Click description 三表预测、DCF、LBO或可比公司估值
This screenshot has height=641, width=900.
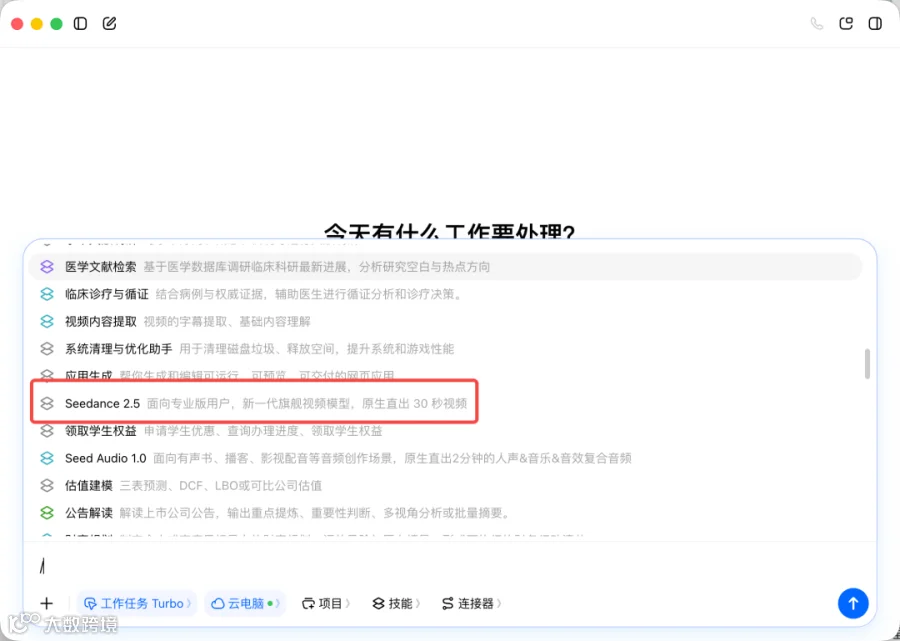pyautogui.click(x=220, y=485)
